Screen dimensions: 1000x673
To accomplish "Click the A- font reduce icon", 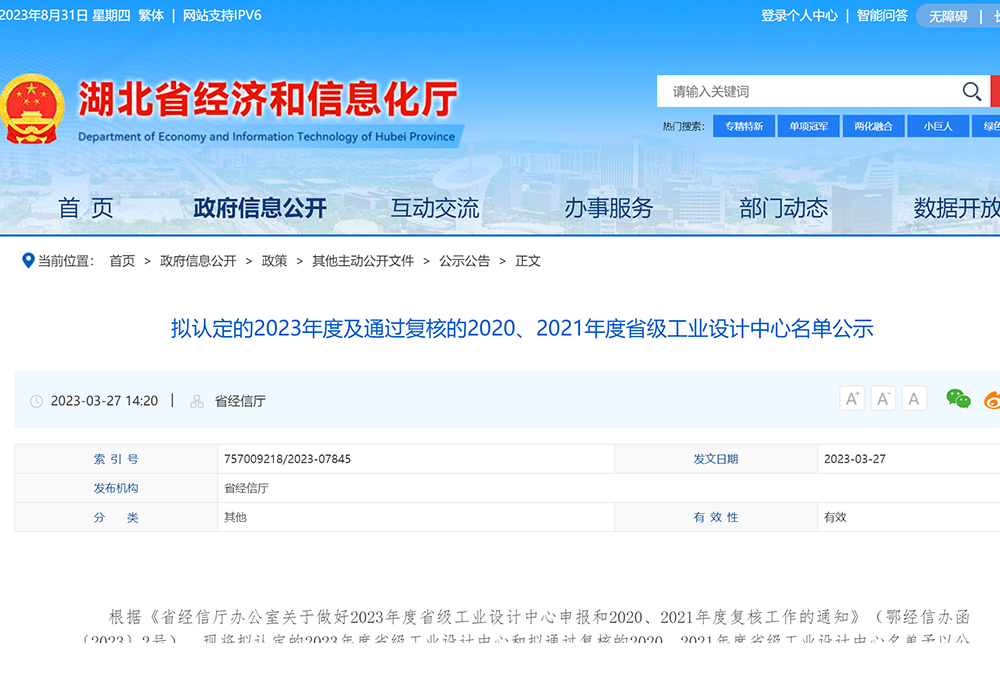I will [883, 397].
